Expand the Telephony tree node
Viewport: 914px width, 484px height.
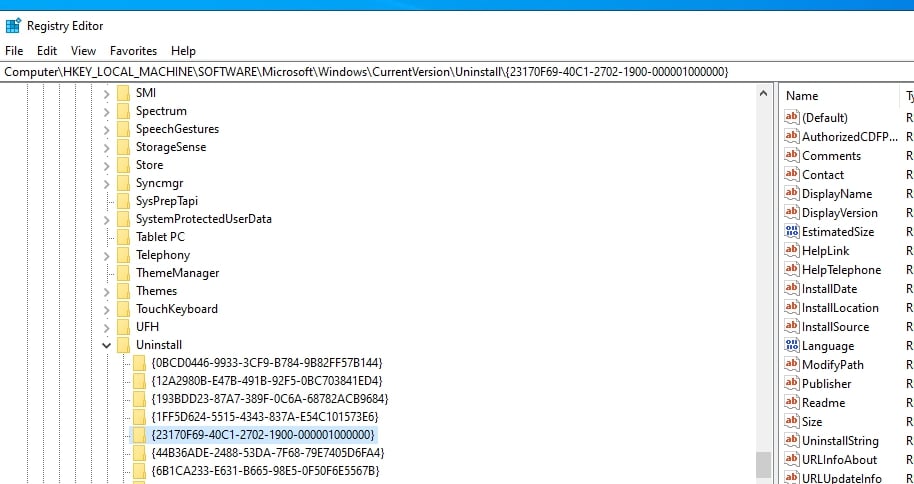pyautogui.click(x=107, y=255)
